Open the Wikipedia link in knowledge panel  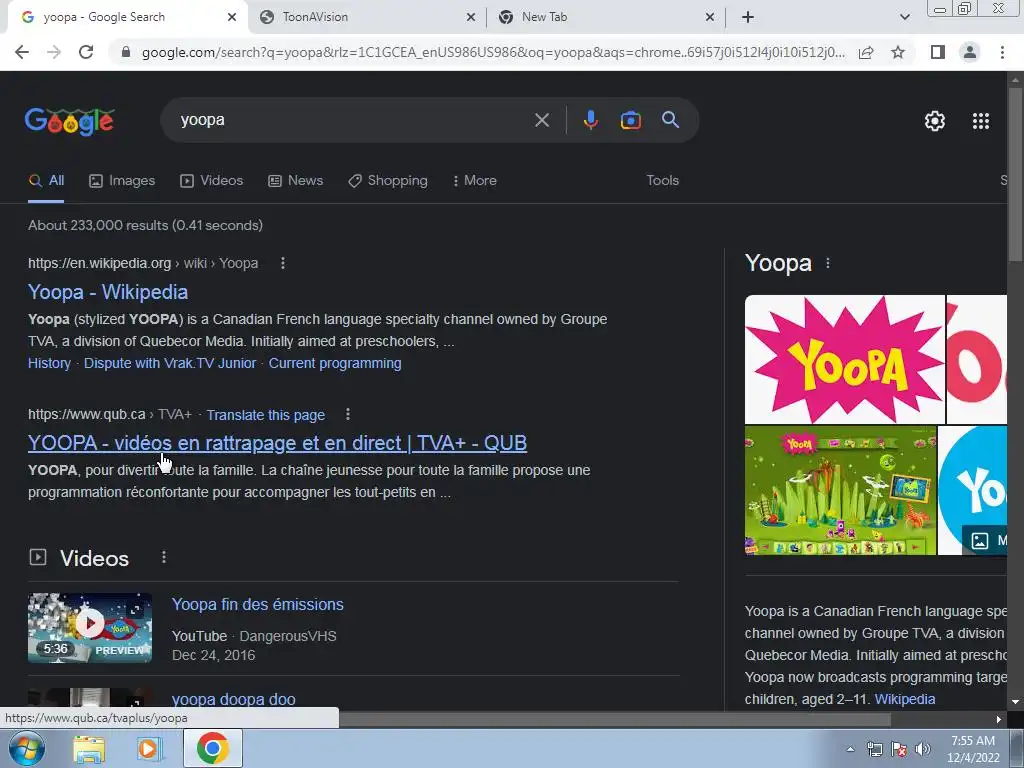(x=904, y=699)
